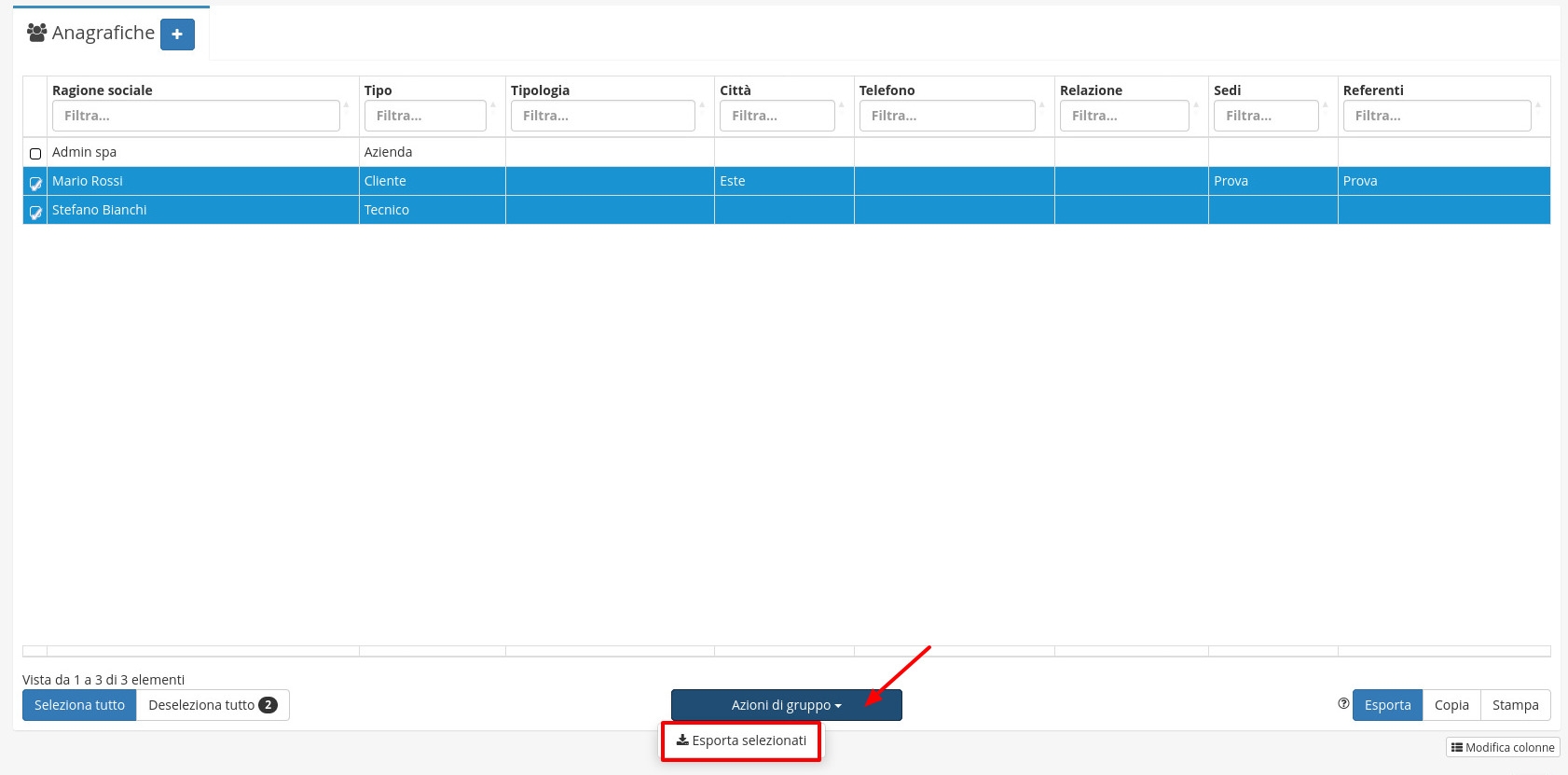This screenshot has width=1568, height=775.
Task: Click the help question mark icon near Esporta
Action: coord(1343,704)
